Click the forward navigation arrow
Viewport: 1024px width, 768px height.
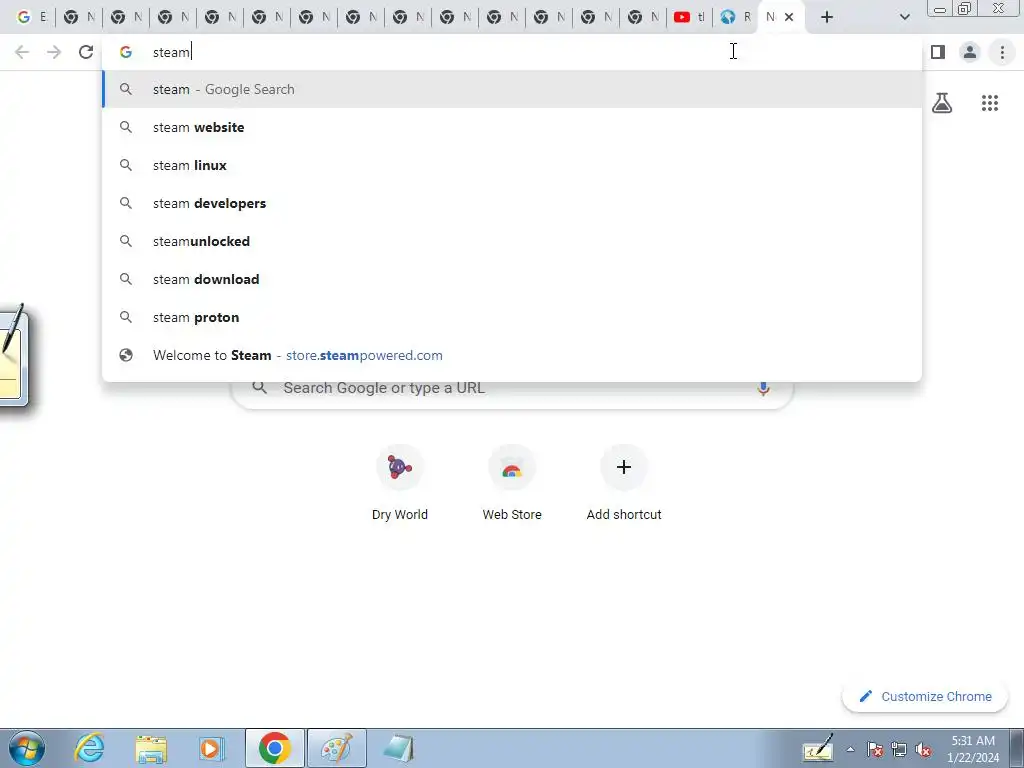pyautogui.click(x=54, y=52)
